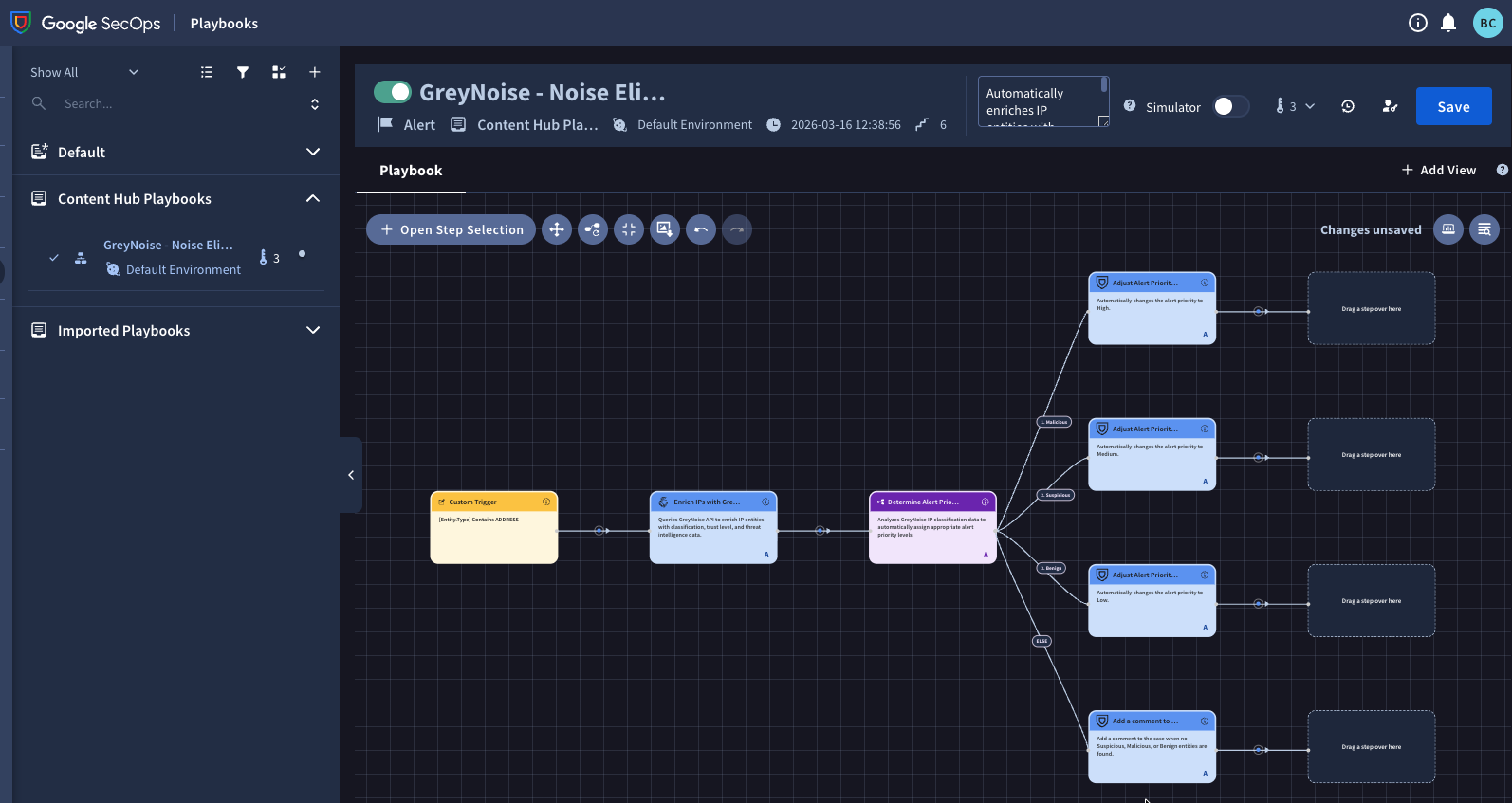Click Add View
This screenshot has height=803, width=1512.
(x=1439, y=170)
